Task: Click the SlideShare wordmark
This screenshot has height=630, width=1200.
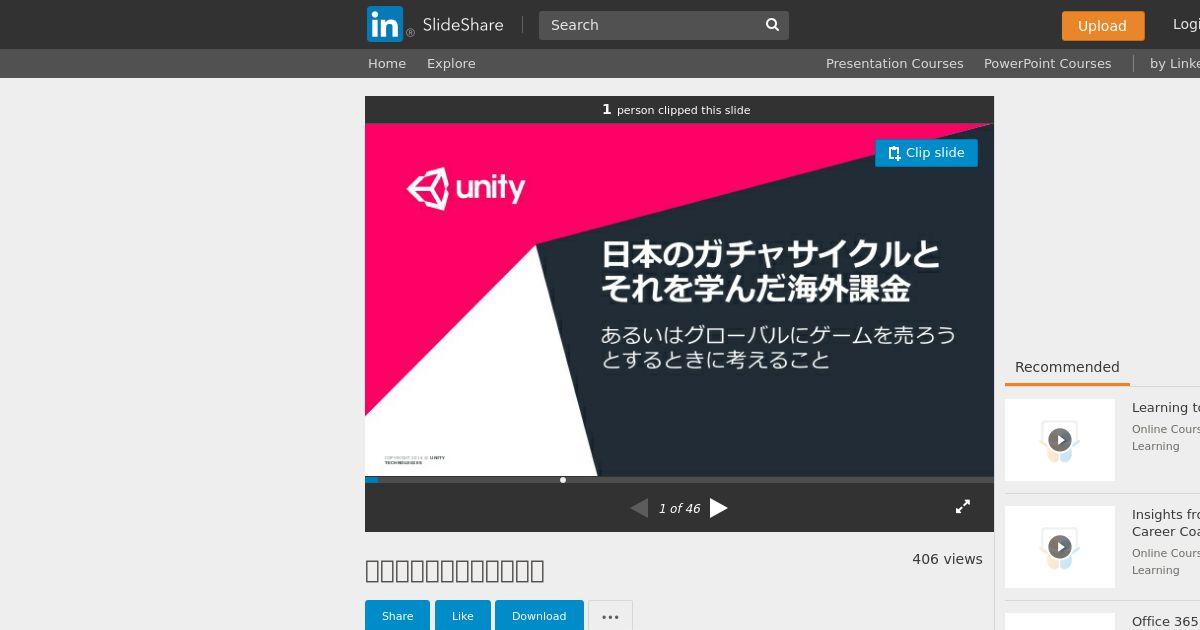Action: [463, 25]
